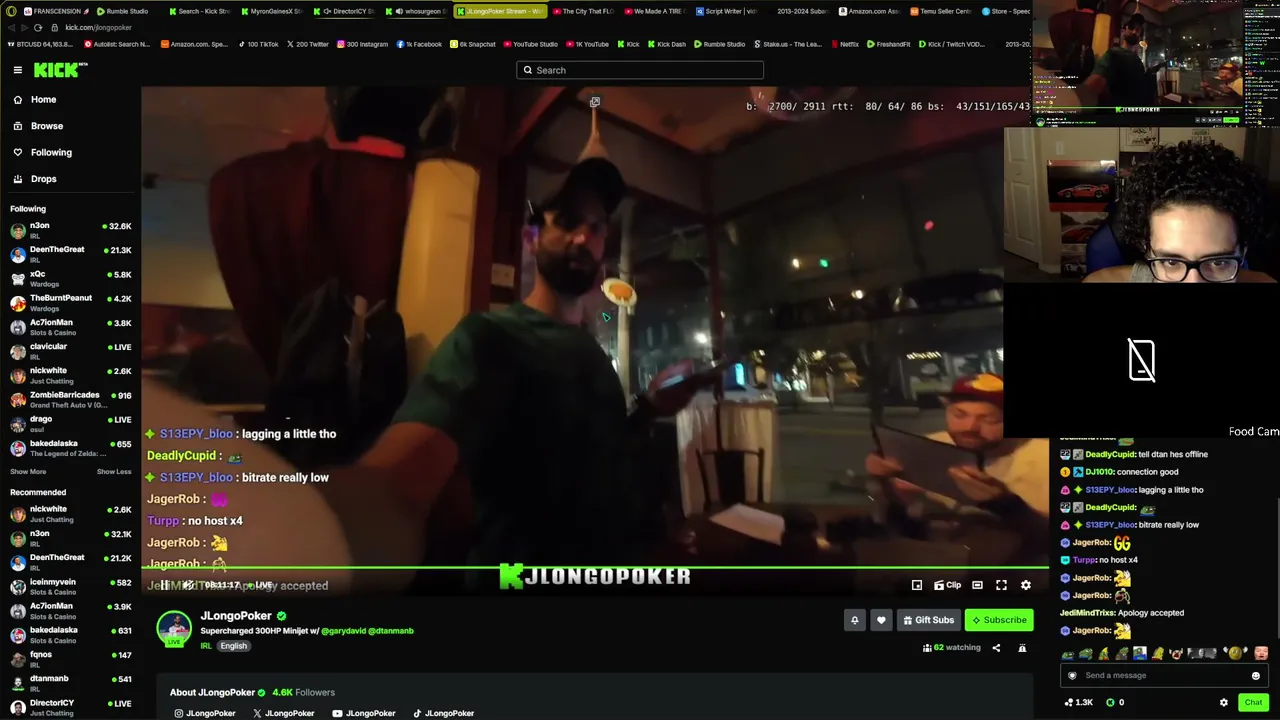Open the @dtanmanb mention link
Image resolution: width=1280 pixels, height=720 pixels.
tap(391, 631)
